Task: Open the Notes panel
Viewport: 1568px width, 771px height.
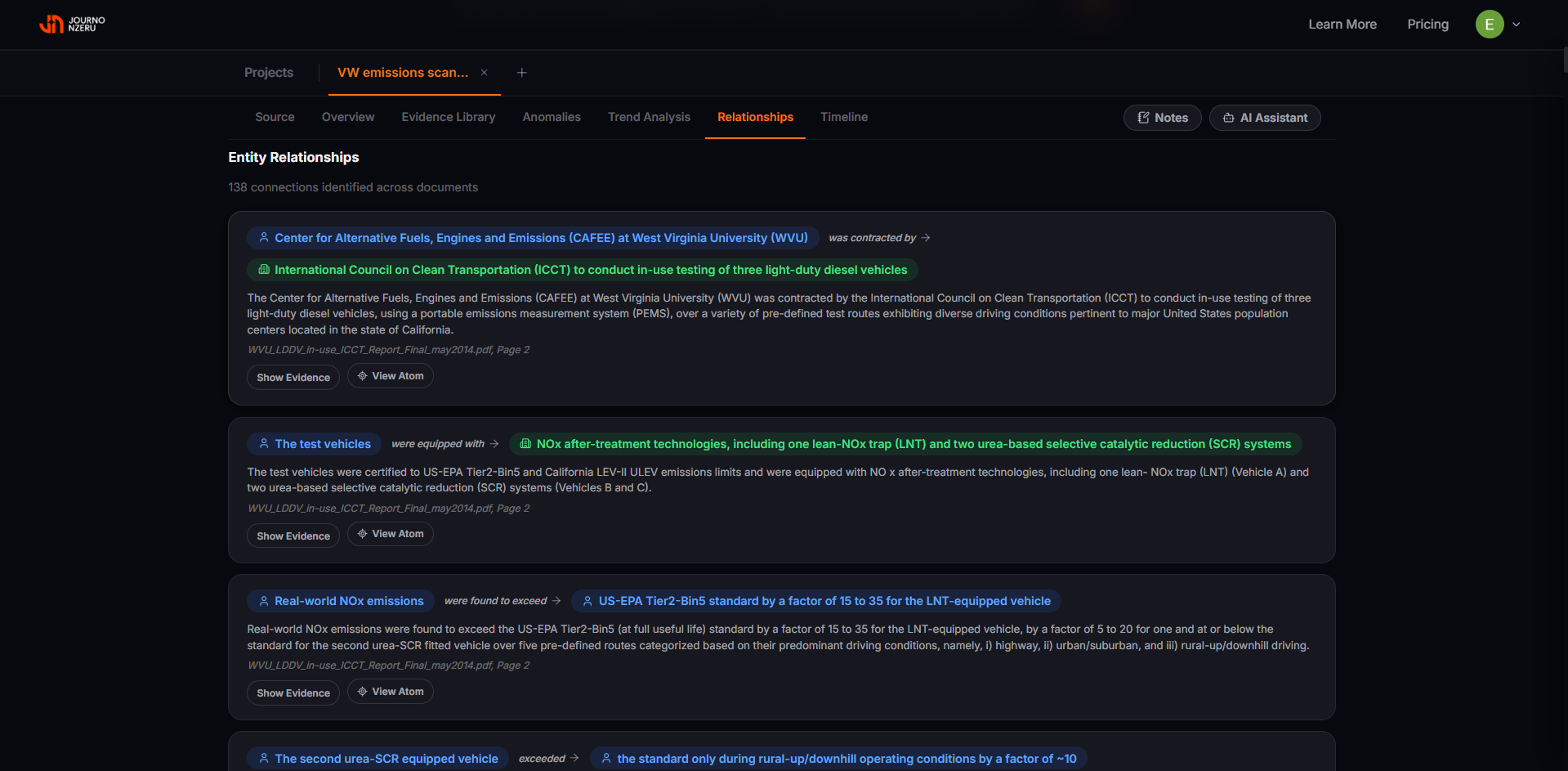Action: (1162, 118)
